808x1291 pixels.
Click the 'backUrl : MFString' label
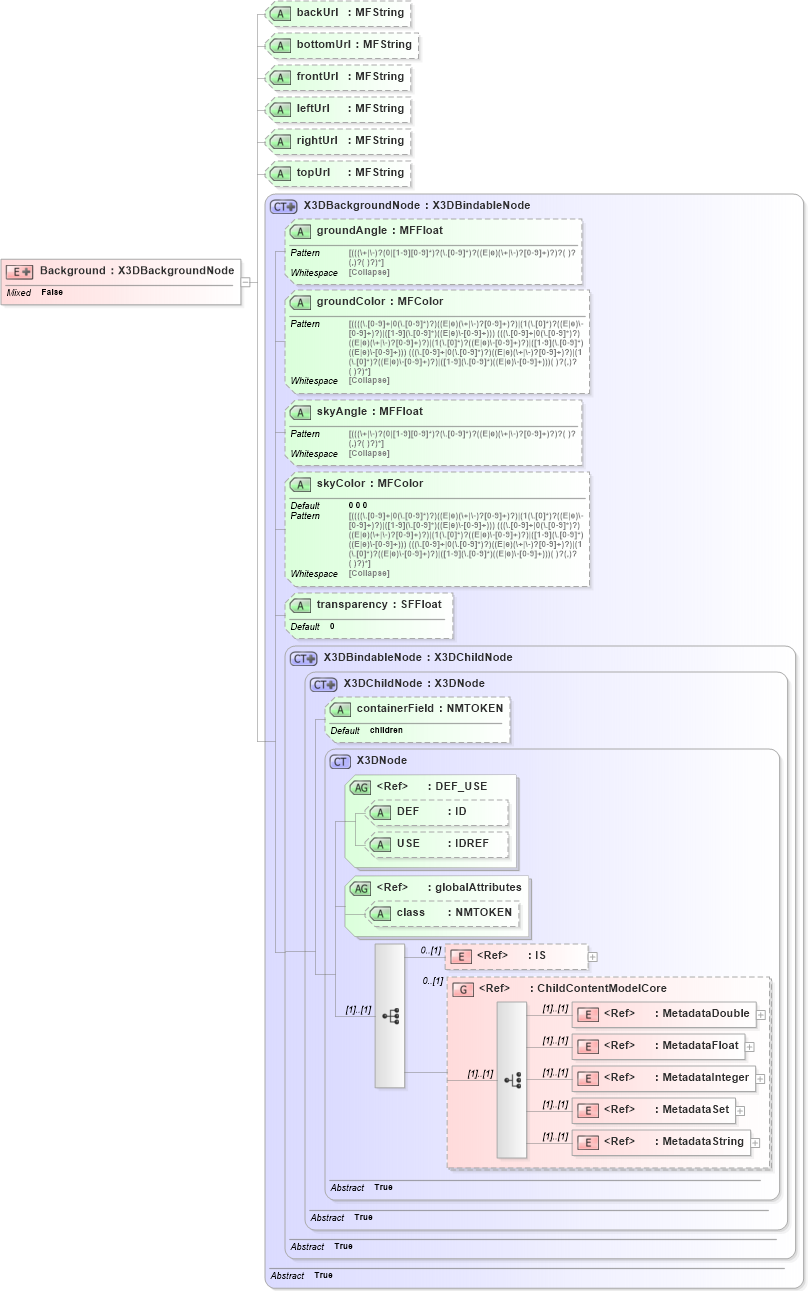pyautogui.click(x=350, y=13)
